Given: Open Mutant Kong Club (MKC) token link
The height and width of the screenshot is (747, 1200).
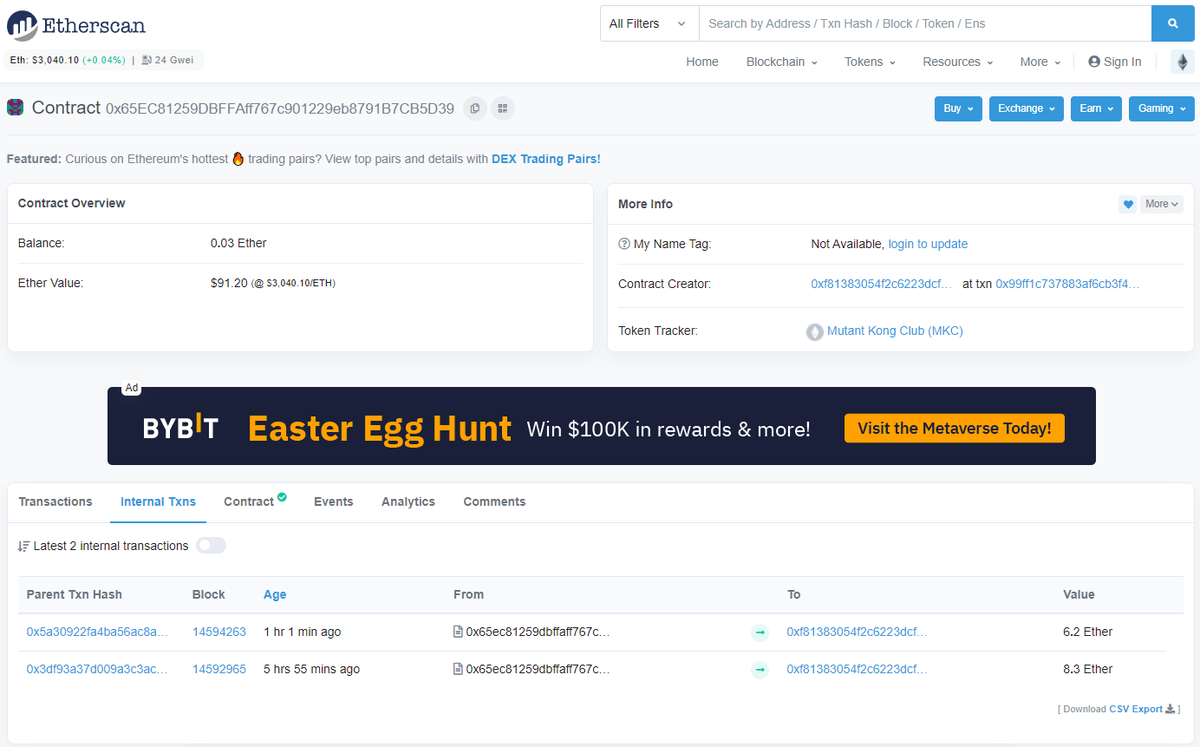Looking at the screenshot, I should (x=895, y=331).
